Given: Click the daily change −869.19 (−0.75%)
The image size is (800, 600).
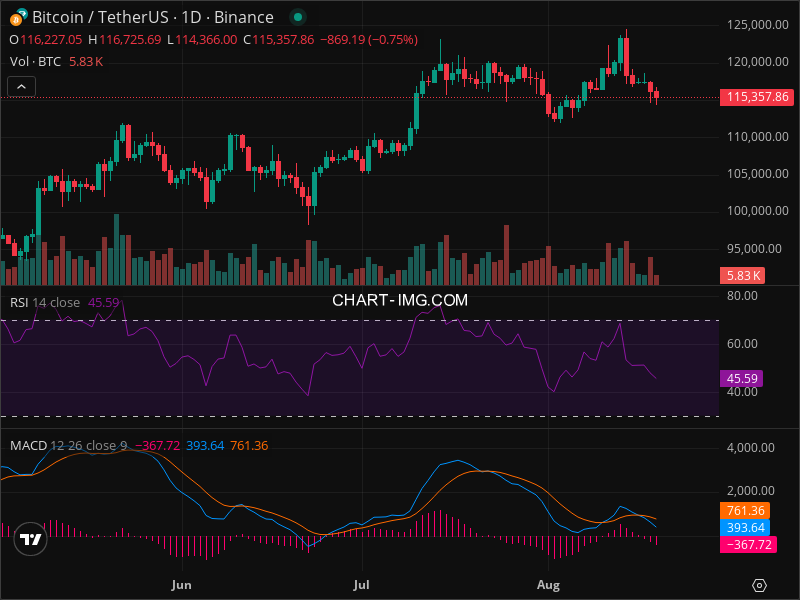Looking at the screenshot, I should [369, 40].
